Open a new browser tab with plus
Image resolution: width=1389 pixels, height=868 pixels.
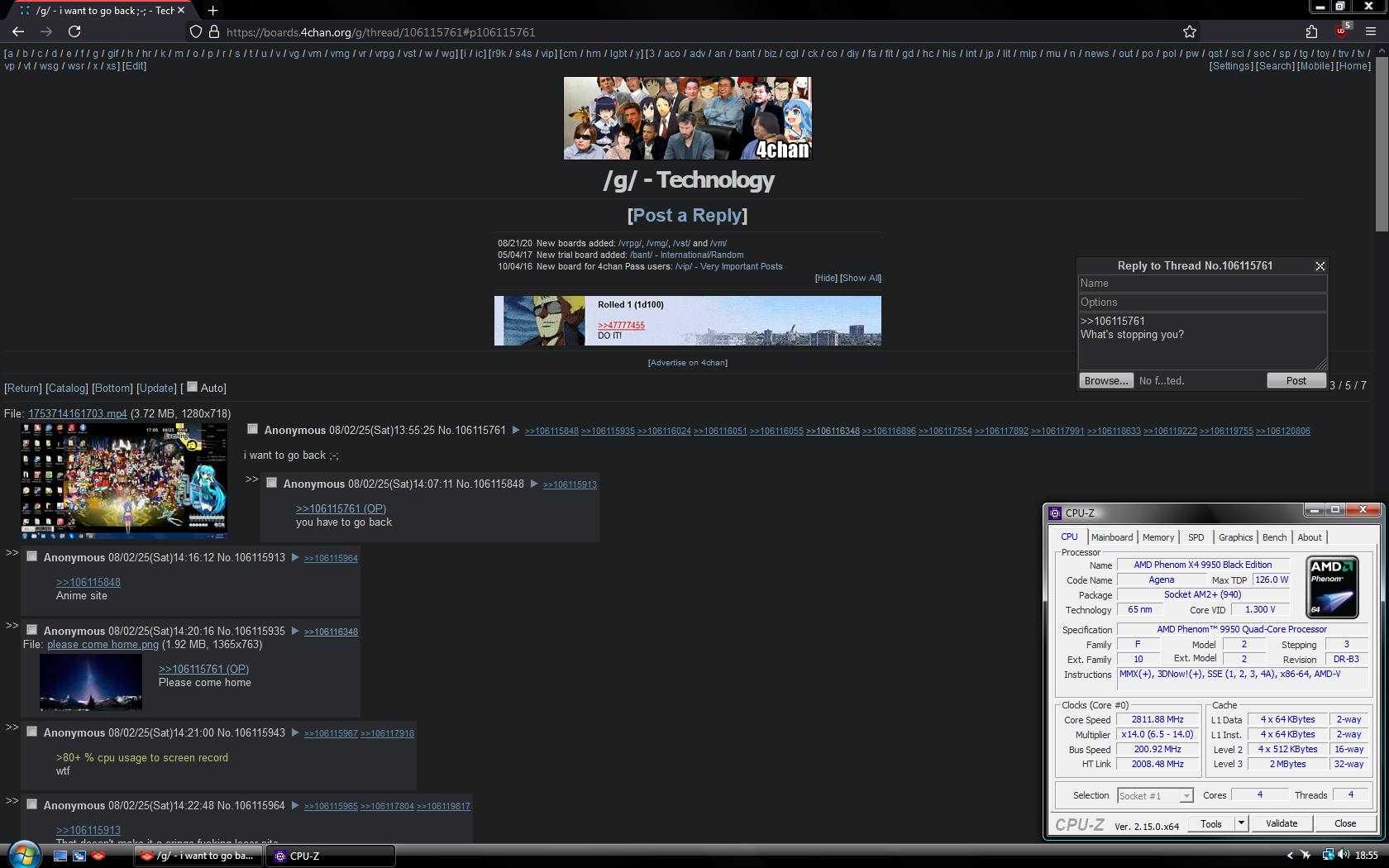(x=212, y=11)
